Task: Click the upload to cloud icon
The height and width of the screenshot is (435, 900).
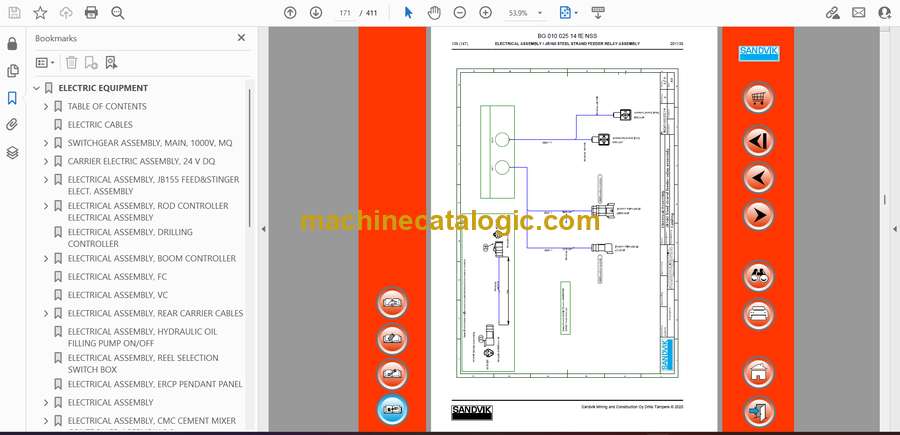Action: (66, 13)
